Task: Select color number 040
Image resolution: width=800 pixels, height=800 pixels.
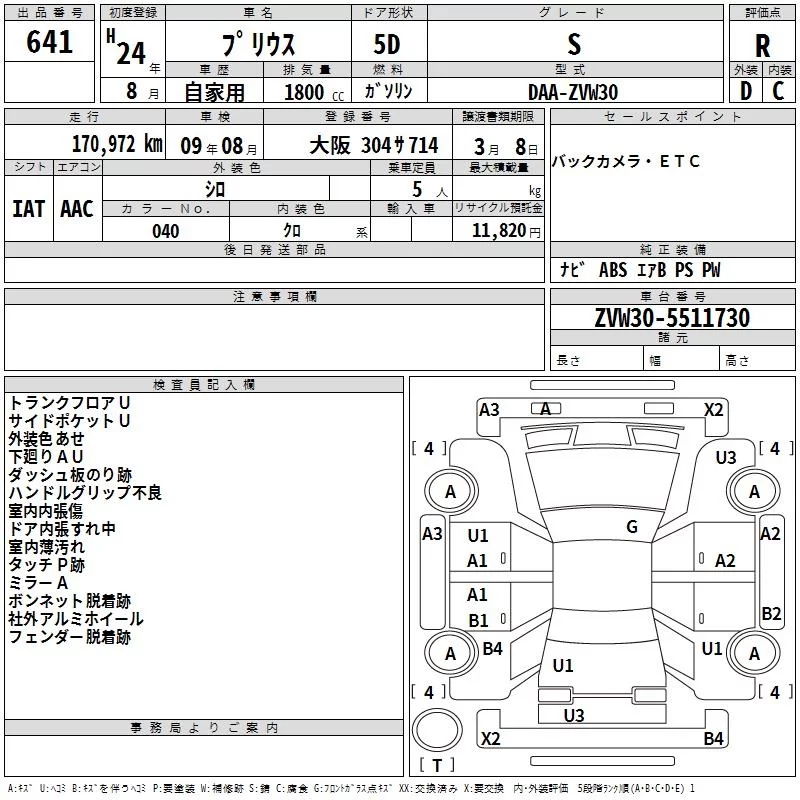Action: 165,231
